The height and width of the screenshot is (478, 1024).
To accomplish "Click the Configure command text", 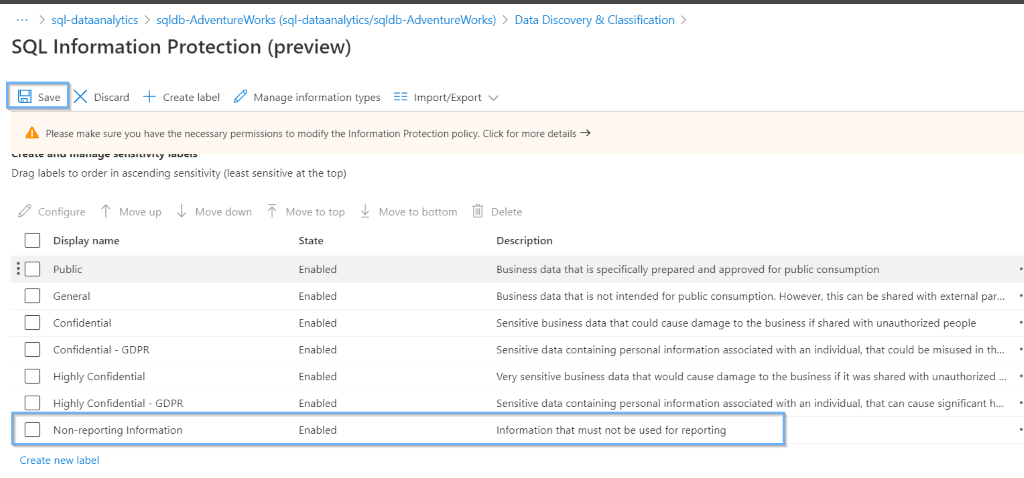I will click(x=61, y=212).
